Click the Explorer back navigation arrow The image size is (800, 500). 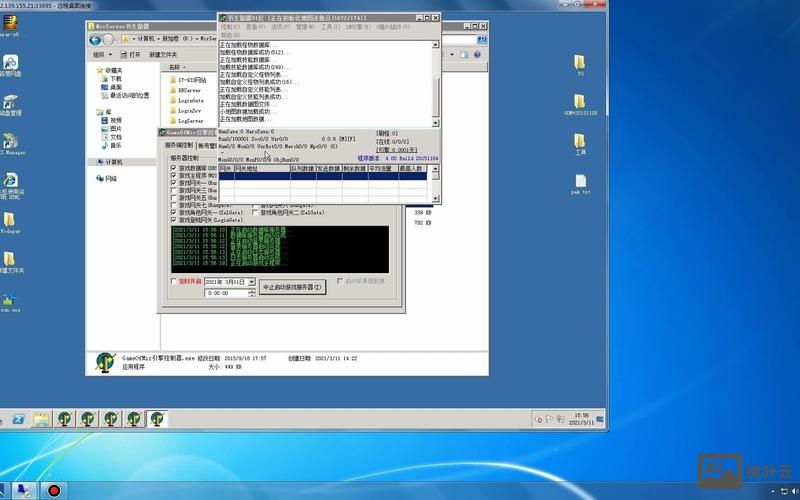point(96,39)
